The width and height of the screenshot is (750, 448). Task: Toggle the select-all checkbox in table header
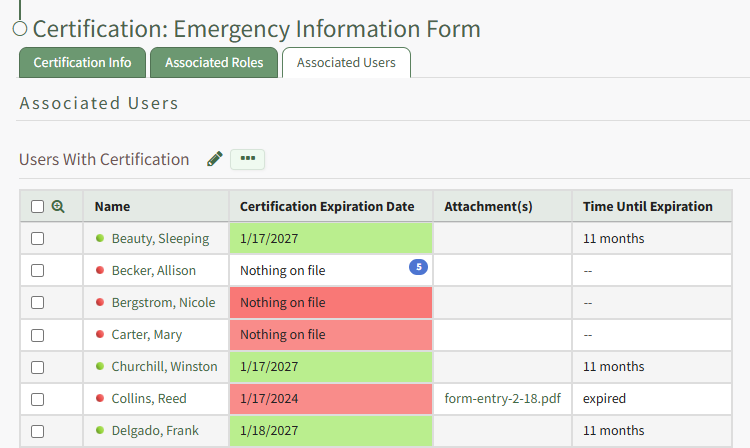coord(37,207)
